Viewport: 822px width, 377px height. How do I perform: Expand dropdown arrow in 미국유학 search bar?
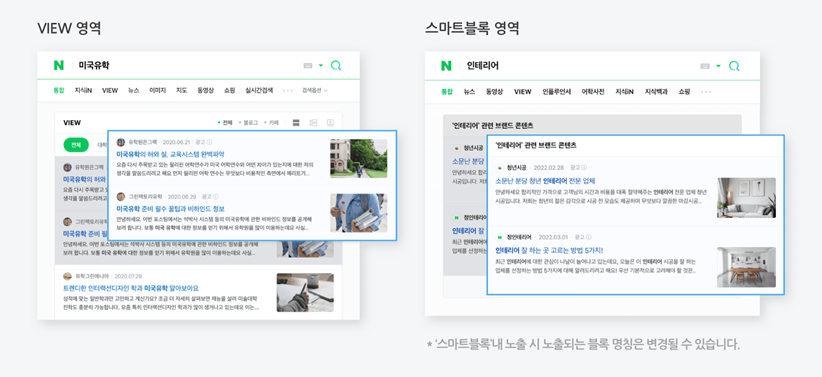[x=321, y=66]
